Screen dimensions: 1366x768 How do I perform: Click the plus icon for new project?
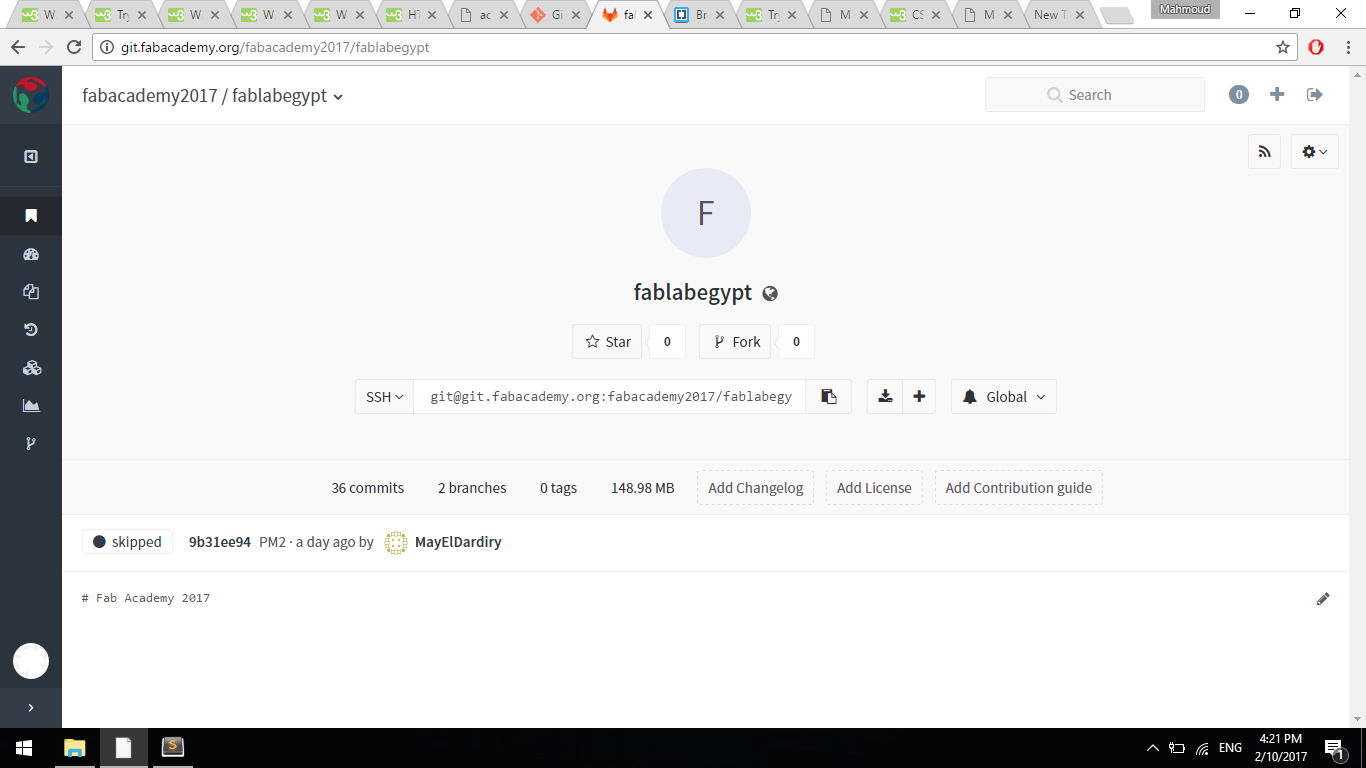[1277, 94]
